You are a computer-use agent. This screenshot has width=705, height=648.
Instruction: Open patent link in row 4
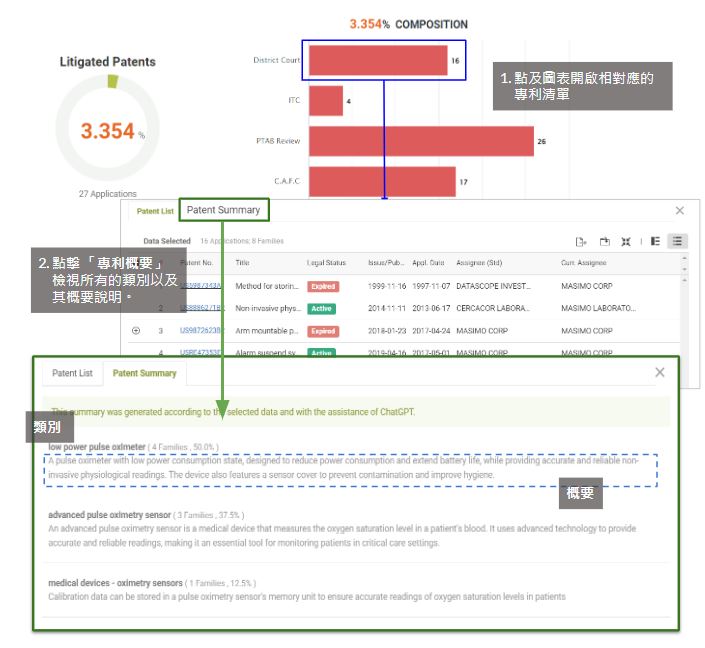[x=201, y=353]
